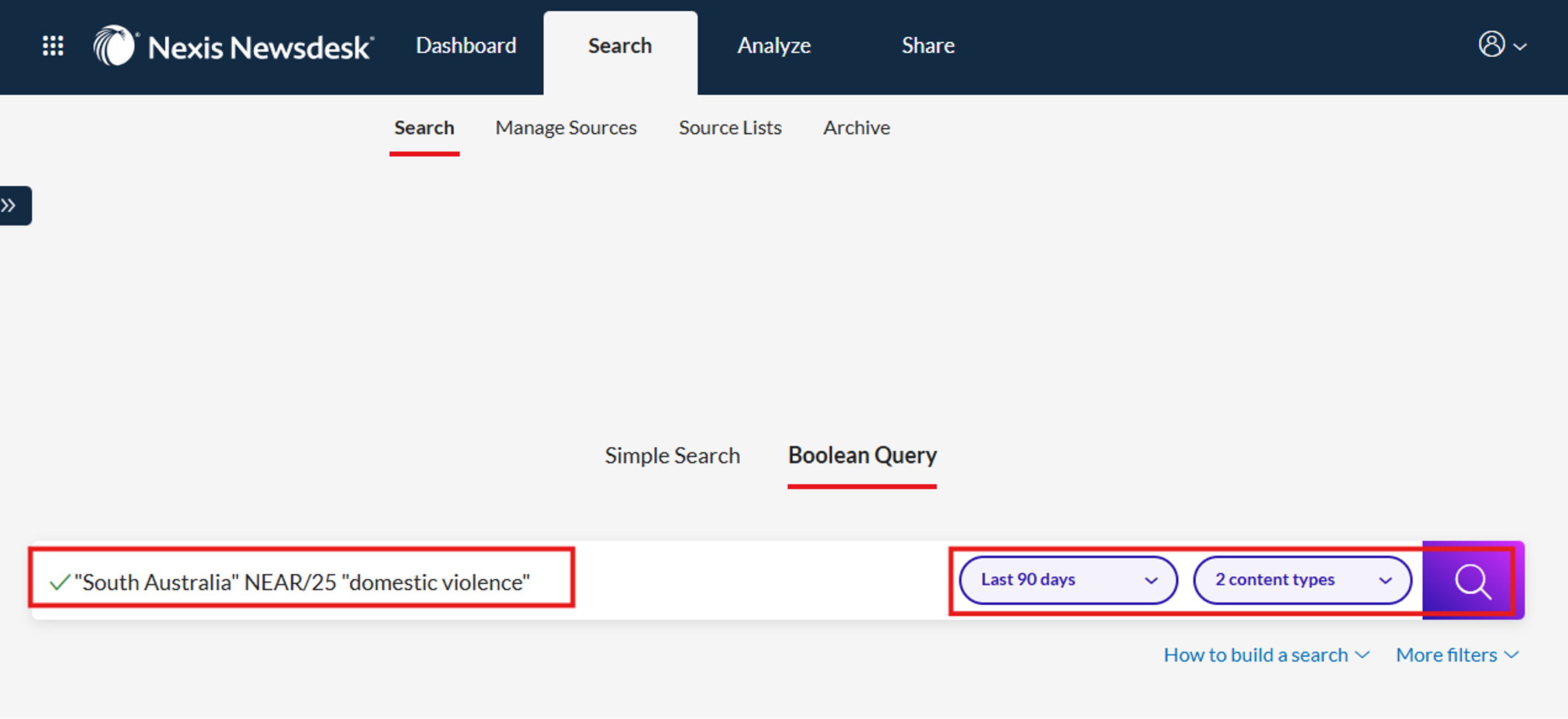Select the Search tab in top navigation
This screenshot has width=1568, height=719.
(x=620, y=46)
